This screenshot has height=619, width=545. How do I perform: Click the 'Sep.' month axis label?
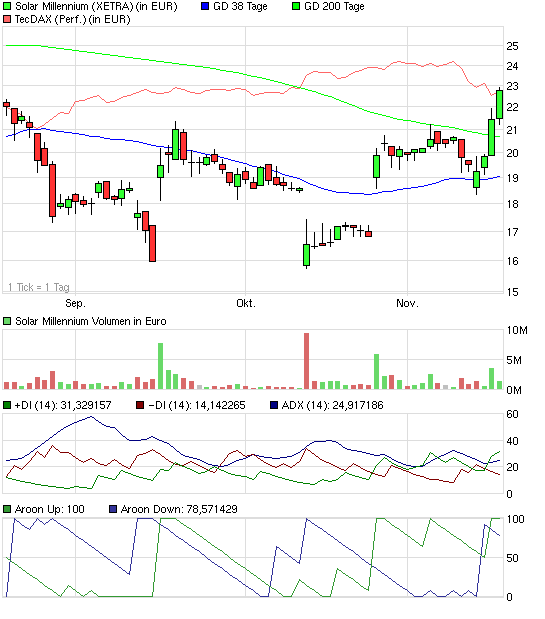coord(75,303)
